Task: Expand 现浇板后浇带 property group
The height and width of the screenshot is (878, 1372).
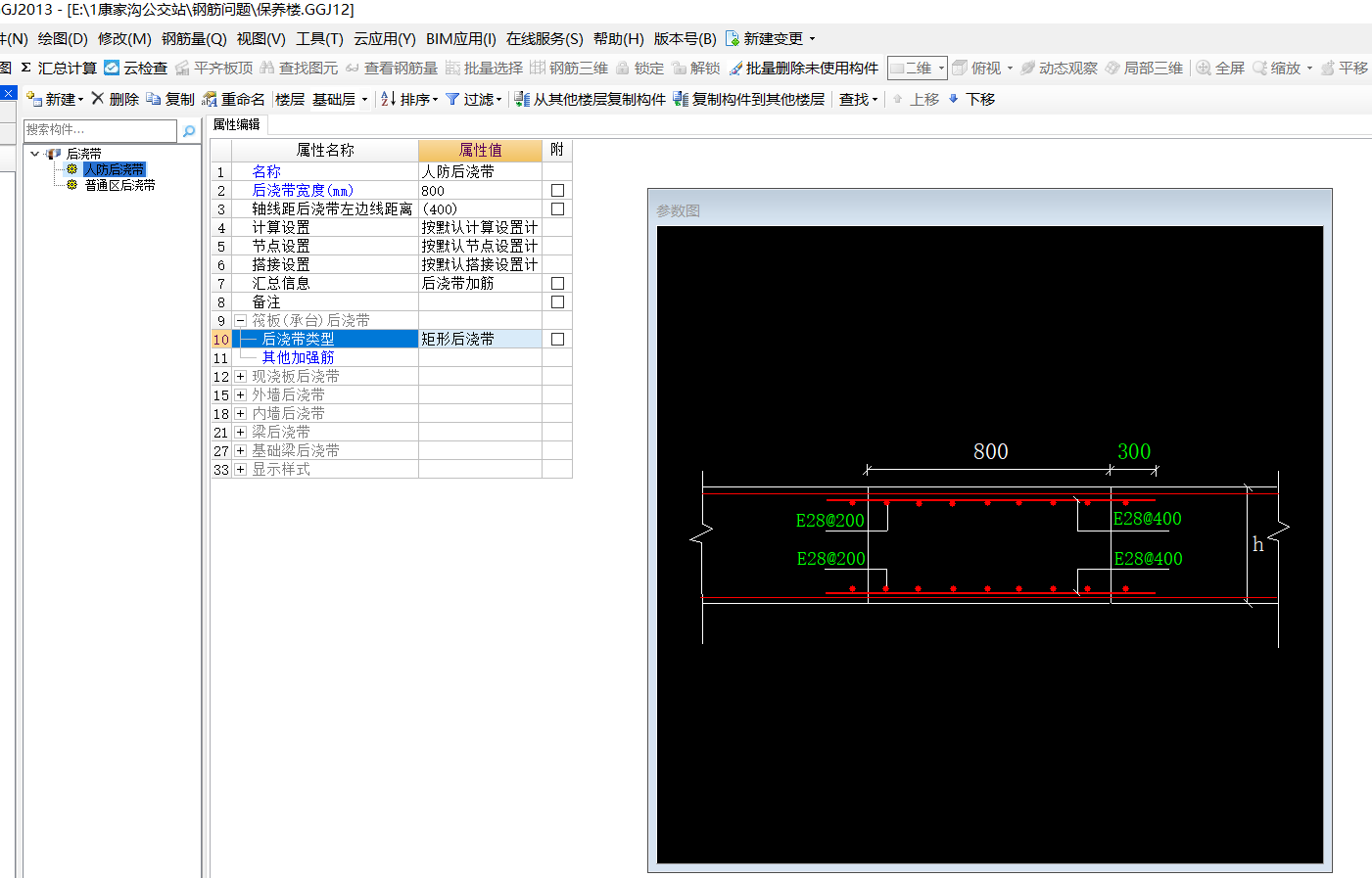Action: pyautogui.click(x=240, y=376)
